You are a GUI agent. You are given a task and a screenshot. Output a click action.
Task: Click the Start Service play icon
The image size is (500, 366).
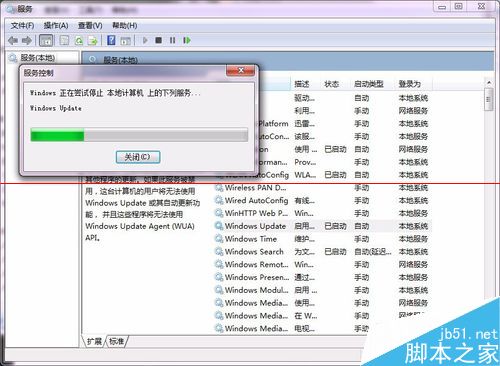pyautogui.click(x=145, y=40)
